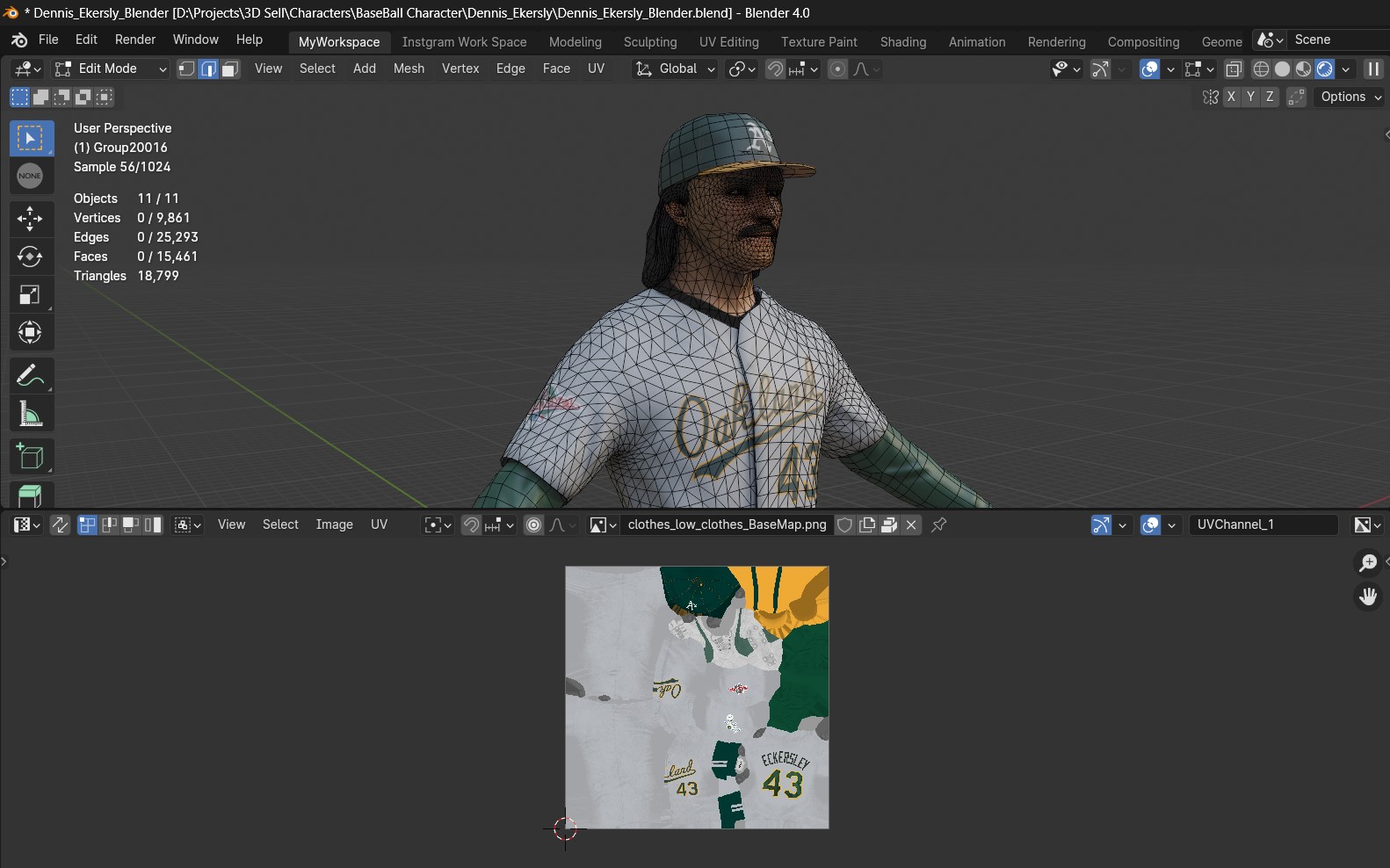This screenshot has width=1390, height=868.
Task: Switch to Texture Paint workspace tab
Action: pyautogui.click(x=819, y=42)
